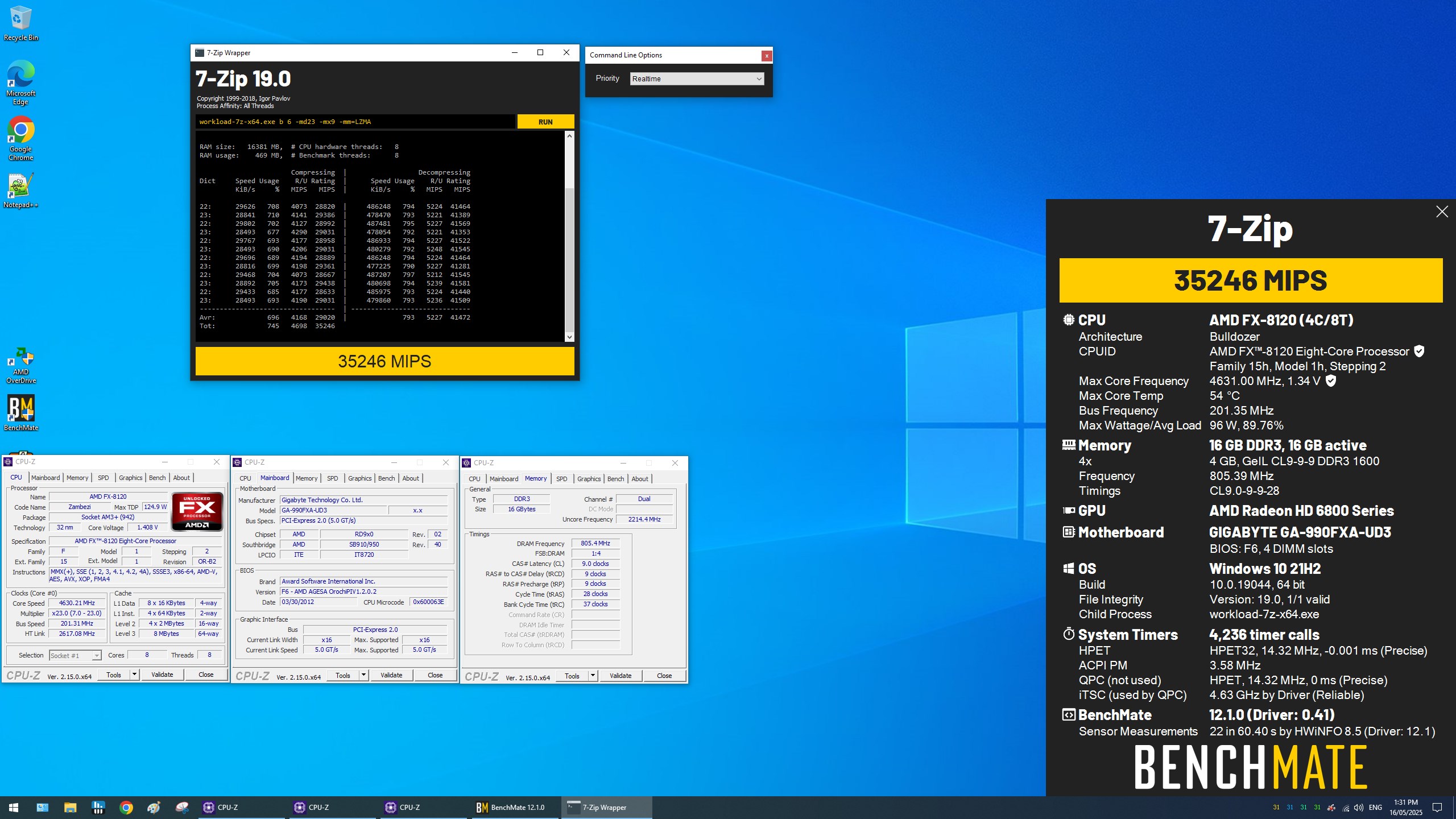Click the DRAM Frequency value 805.4 MHz
This screenshot has height=819, width=1456.
(x=595, y=543)
